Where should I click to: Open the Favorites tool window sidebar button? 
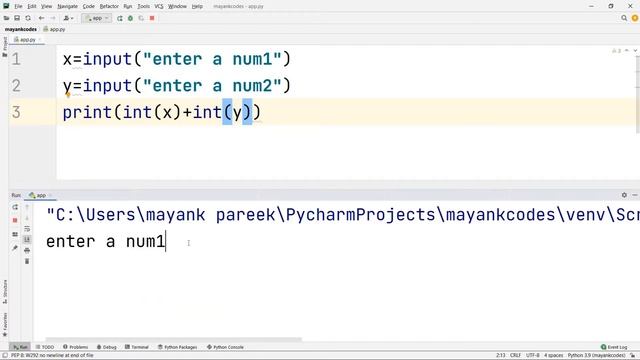pos(4,325)
